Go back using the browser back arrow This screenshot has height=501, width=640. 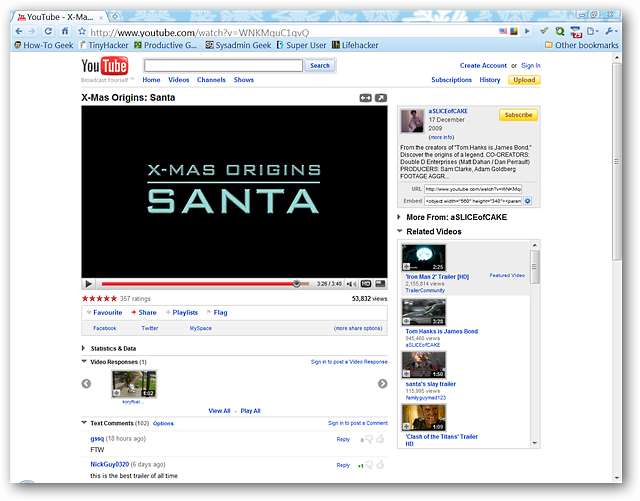tap(17, 32)
